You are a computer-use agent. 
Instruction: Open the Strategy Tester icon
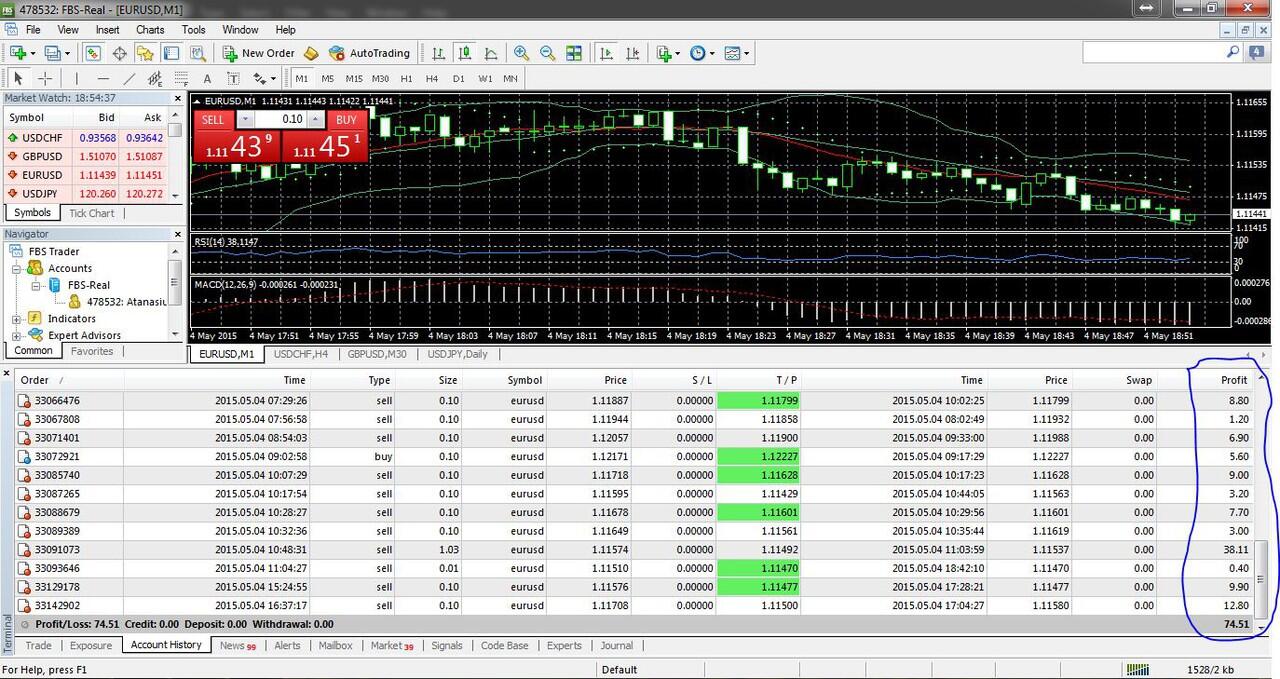(x=197, y=53)
